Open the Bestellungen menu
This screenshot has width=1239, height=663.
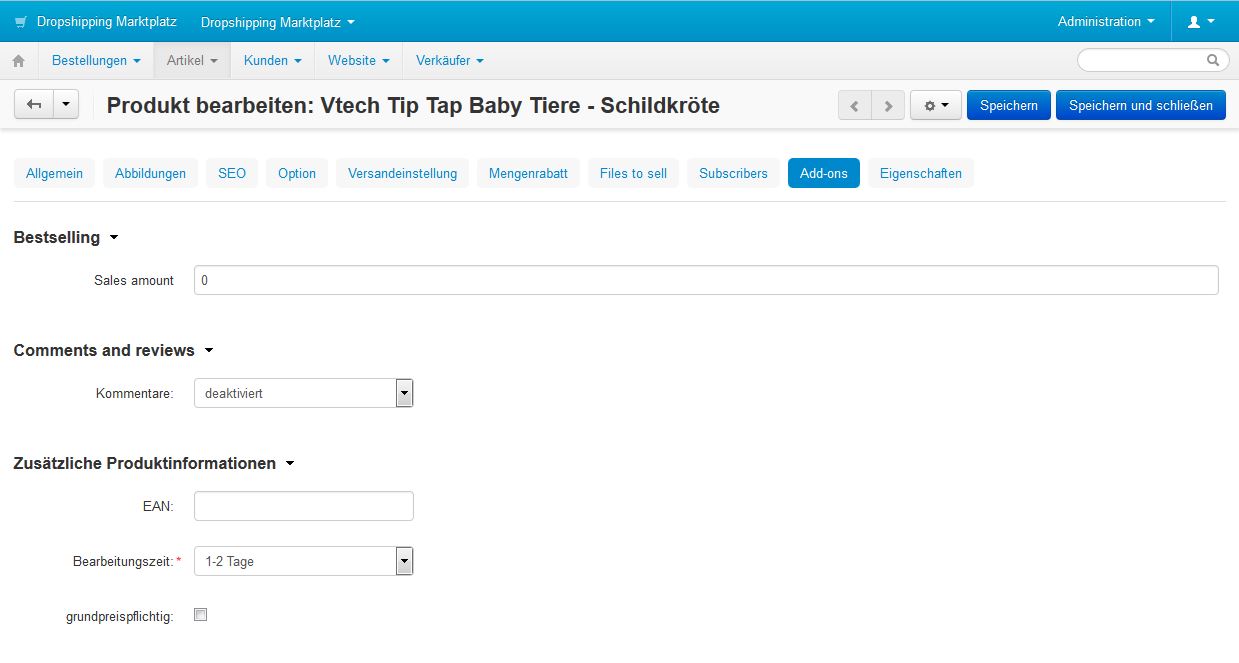click(96, 60)
